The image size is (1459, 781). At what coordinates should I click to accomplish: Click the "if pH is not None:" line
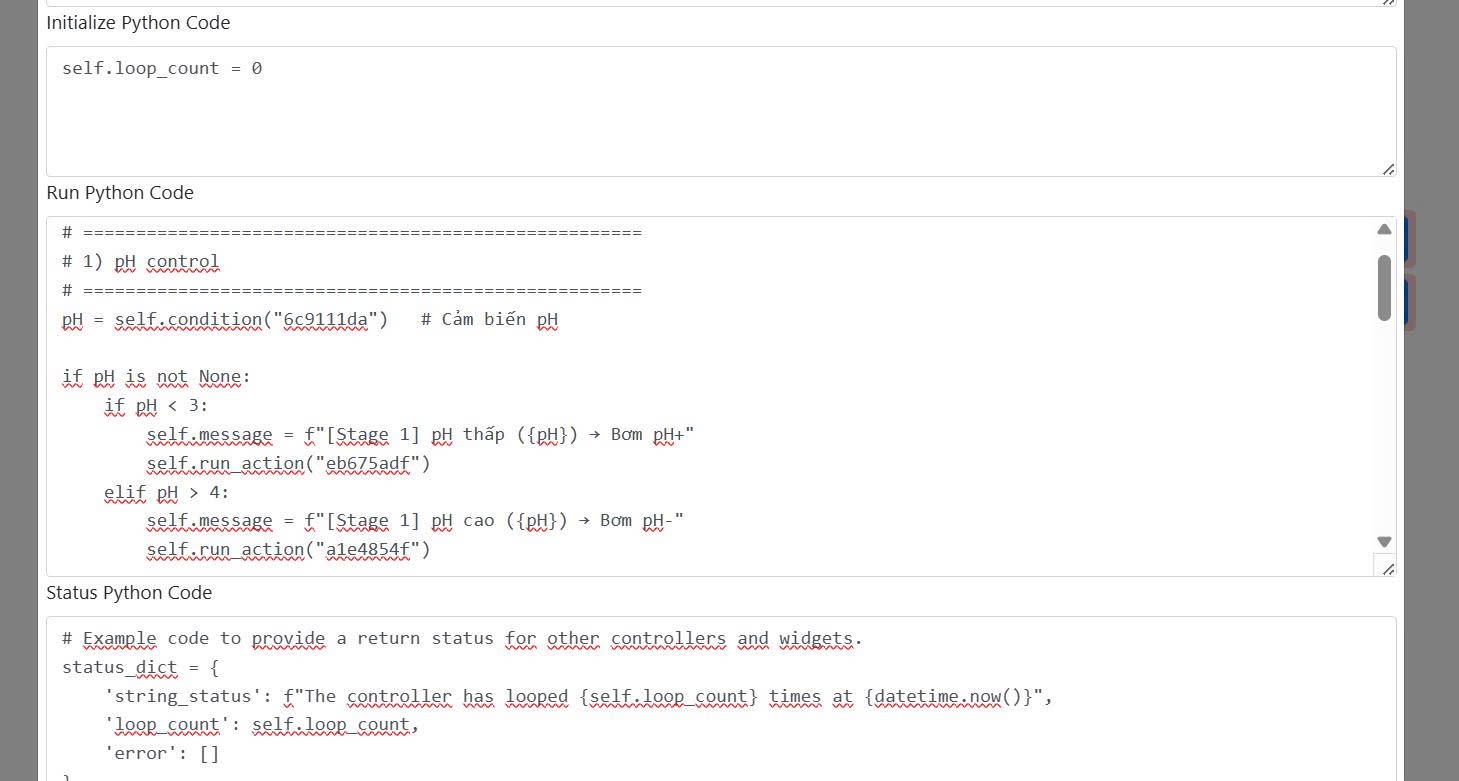tap(157, 378)
